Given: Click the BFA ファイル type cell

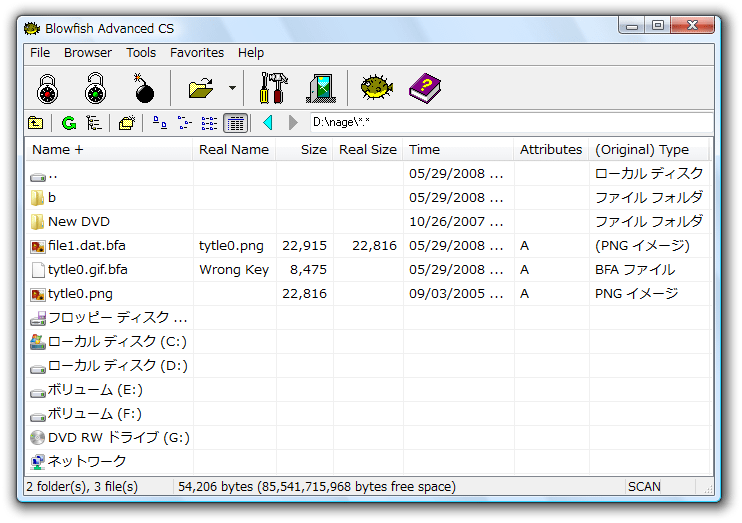Looking at the screenshot, I should (635, 270).
